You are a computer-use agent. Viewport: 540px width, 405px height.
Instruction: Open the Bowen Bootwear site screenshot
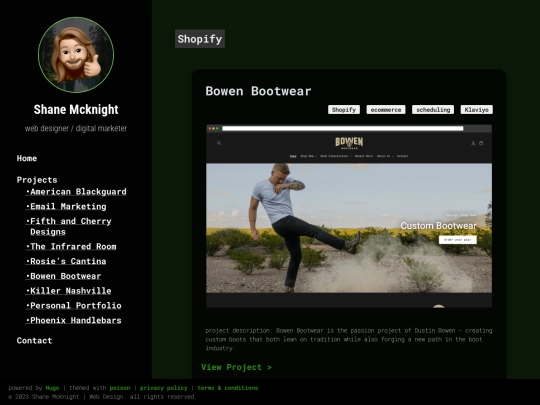point(349,216)
